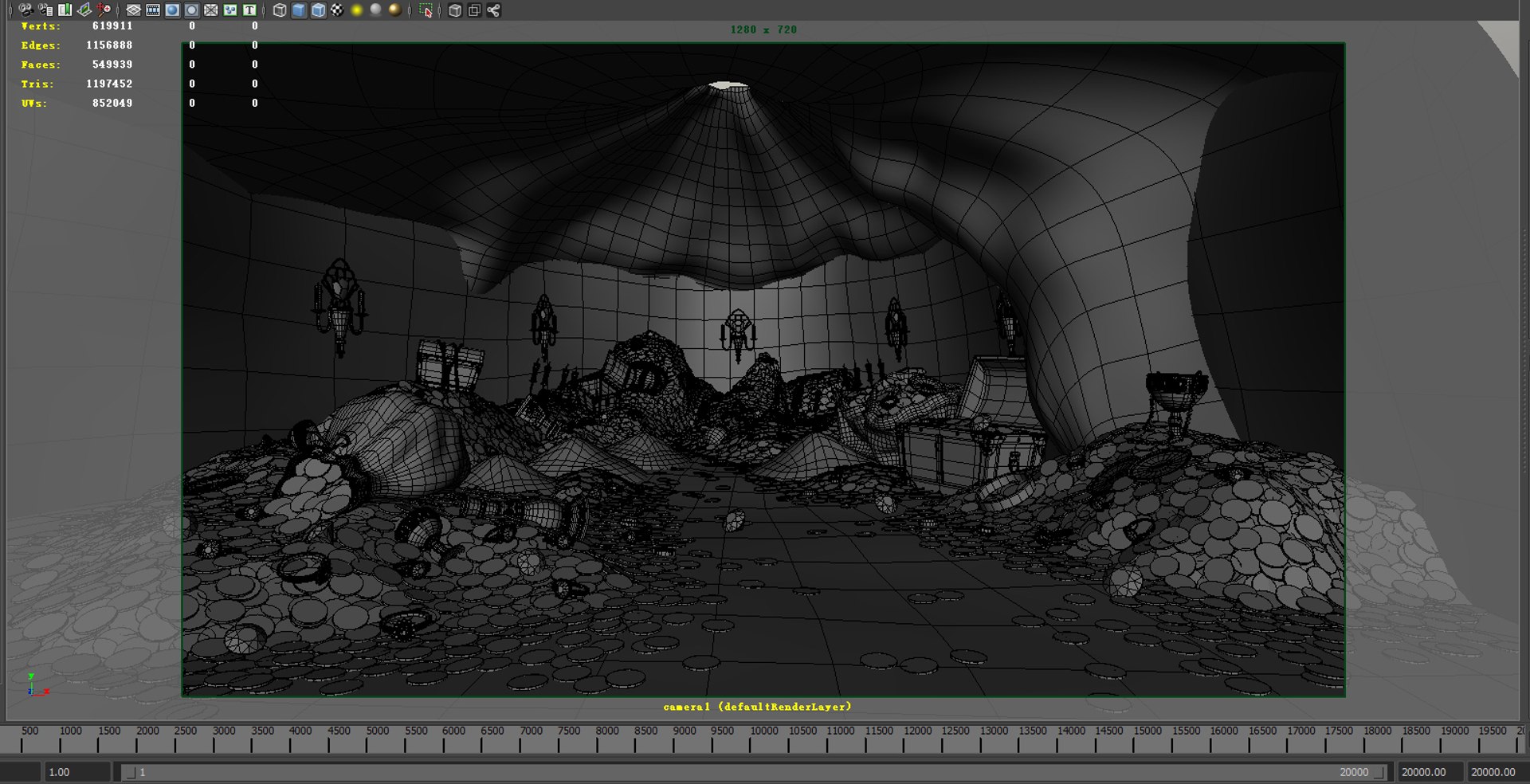The image size is (1530, 784).
Task: Click the range start field showing 1.00
Action: click(x=76, y=772)
